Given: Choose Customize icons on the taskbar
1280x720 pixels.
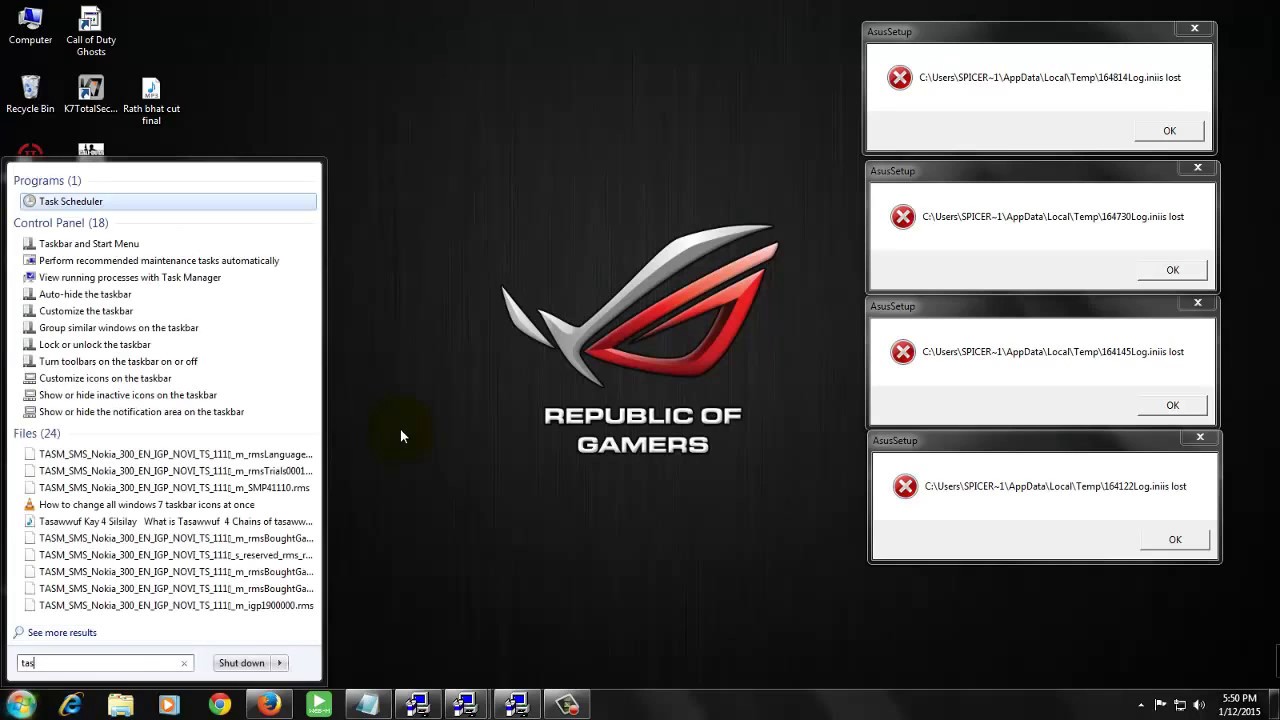Looking at the screenshot, I should coord(104,379).
